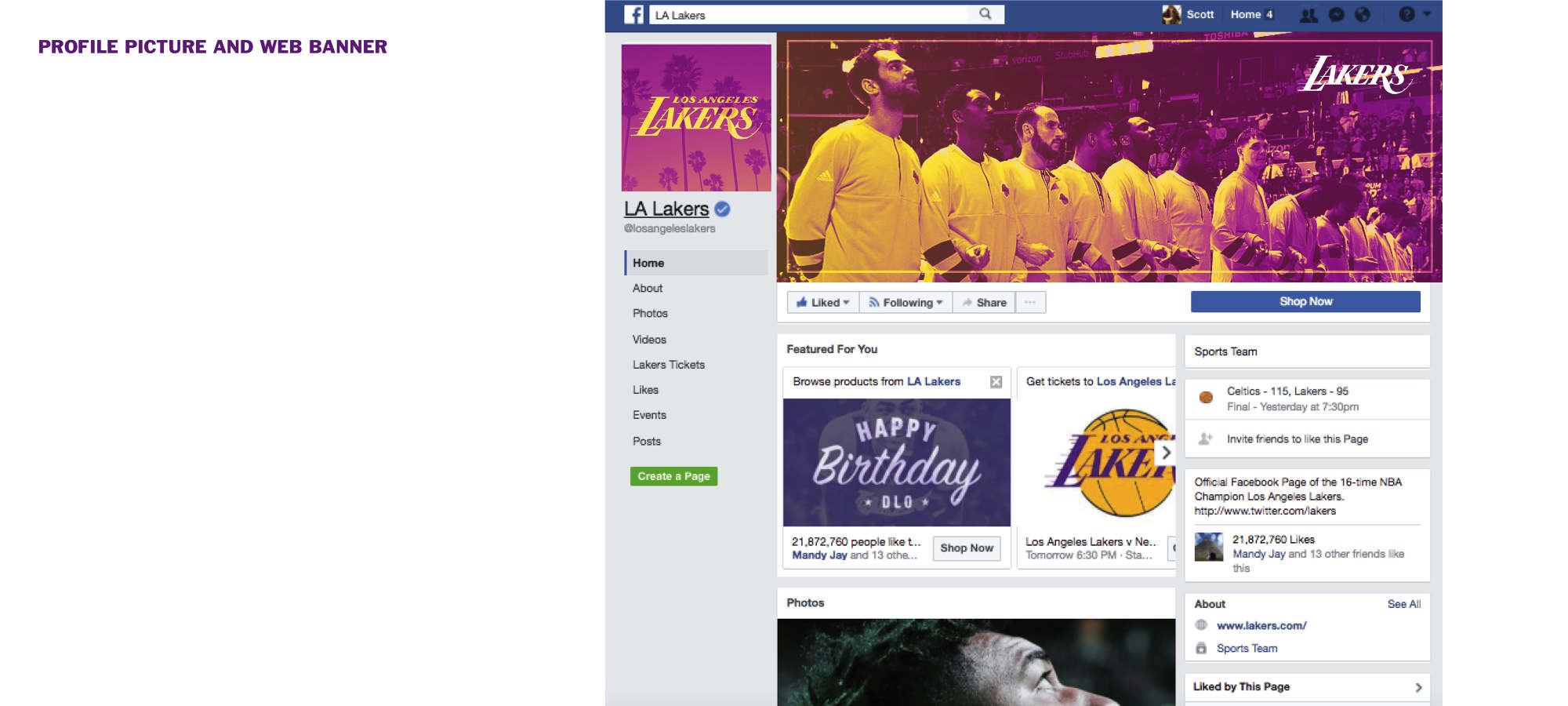The height and width of the screenshot is (706, 1568).
Task: Open the Messenger icon
Action: (1337, 14)
